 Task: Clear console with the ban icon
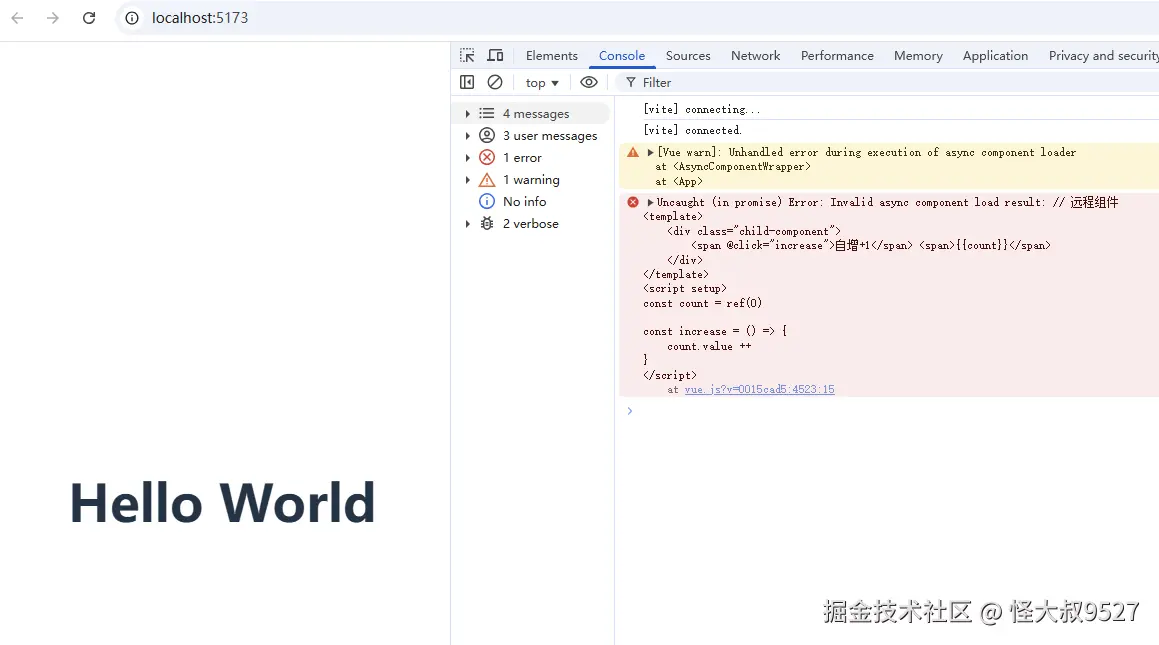point(495,82)
